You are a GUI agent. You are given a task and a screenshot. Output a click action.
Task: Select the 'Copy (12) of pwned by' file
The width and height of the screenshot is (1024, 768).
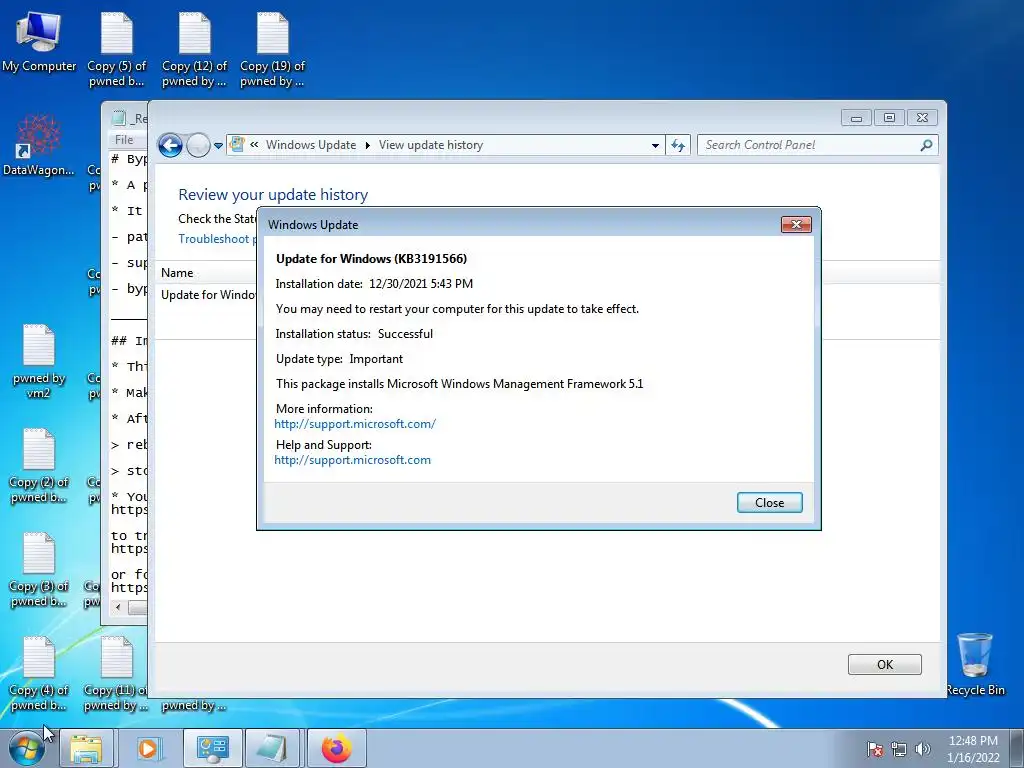click(x=194, y=50)
